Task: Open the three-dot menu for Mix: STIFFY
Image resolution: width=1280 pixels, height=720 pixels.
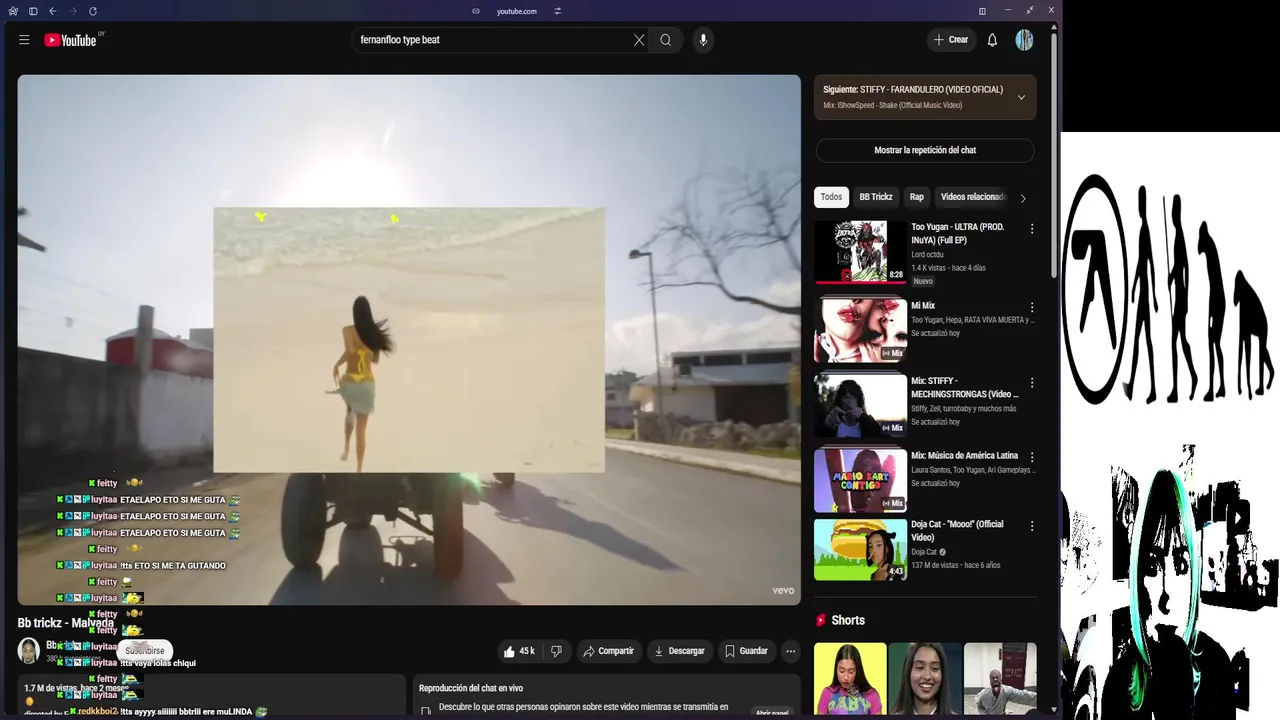Action: [1032, 383]
